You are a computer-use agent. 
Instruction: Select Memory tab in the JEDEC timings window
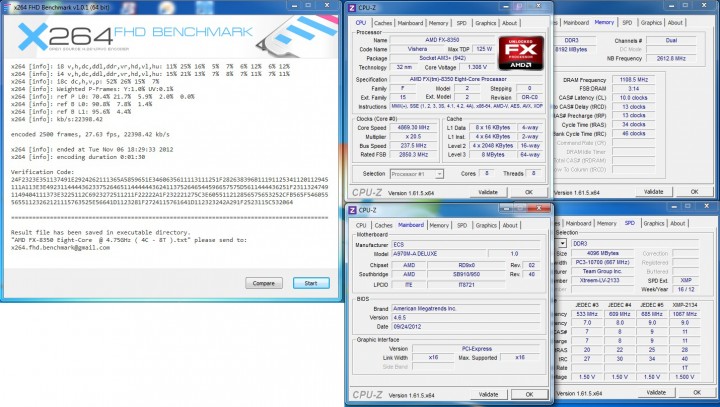click(606, 223)
